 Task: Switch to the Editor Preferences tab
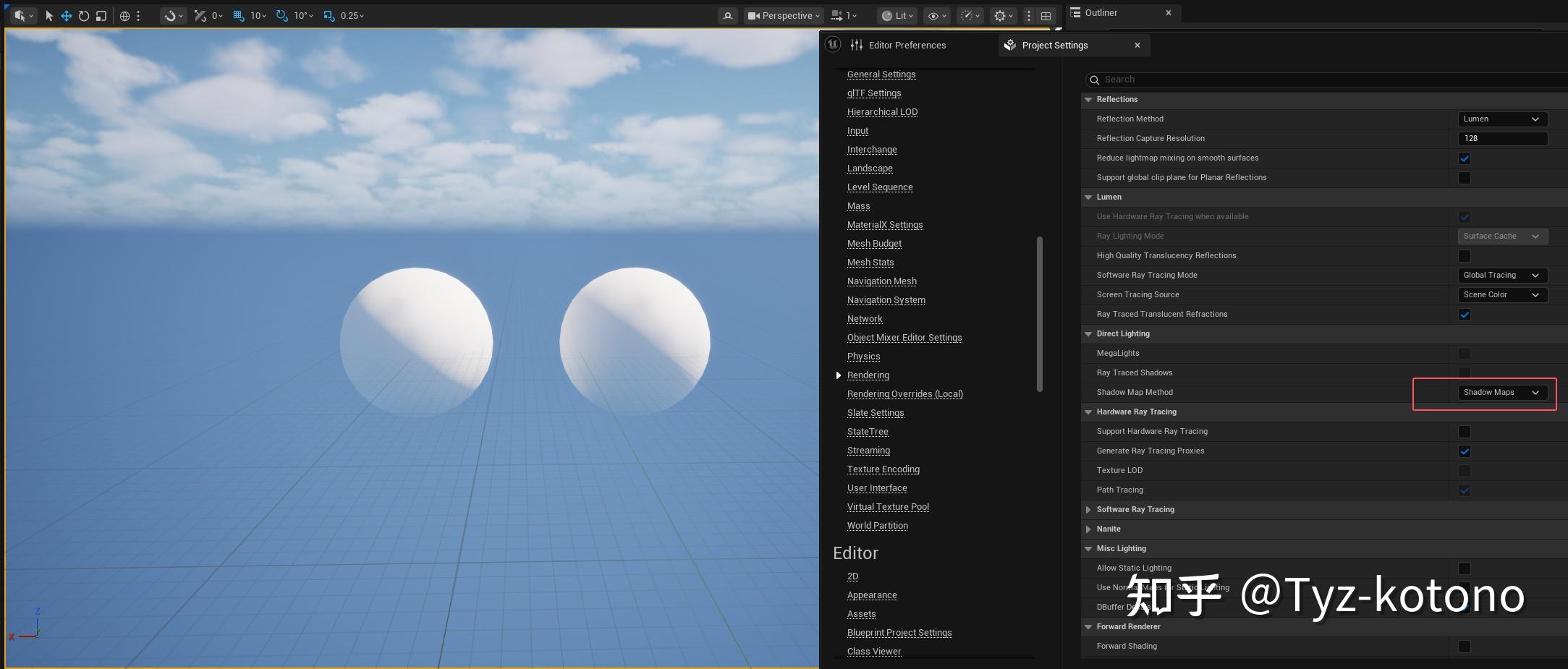coord(907,45)
